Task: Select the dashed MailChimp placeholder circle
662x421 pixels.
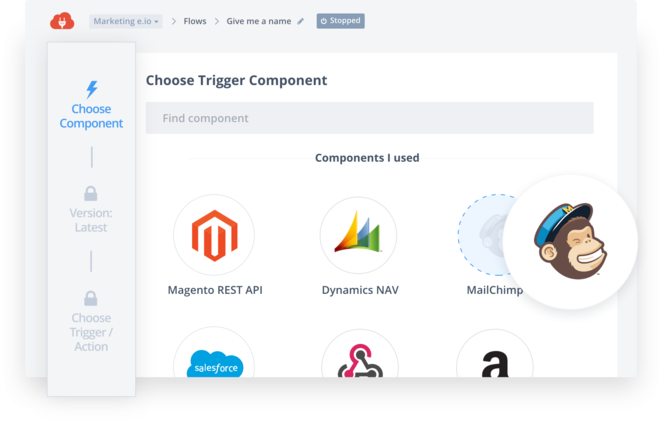Action: pos(481,235)
